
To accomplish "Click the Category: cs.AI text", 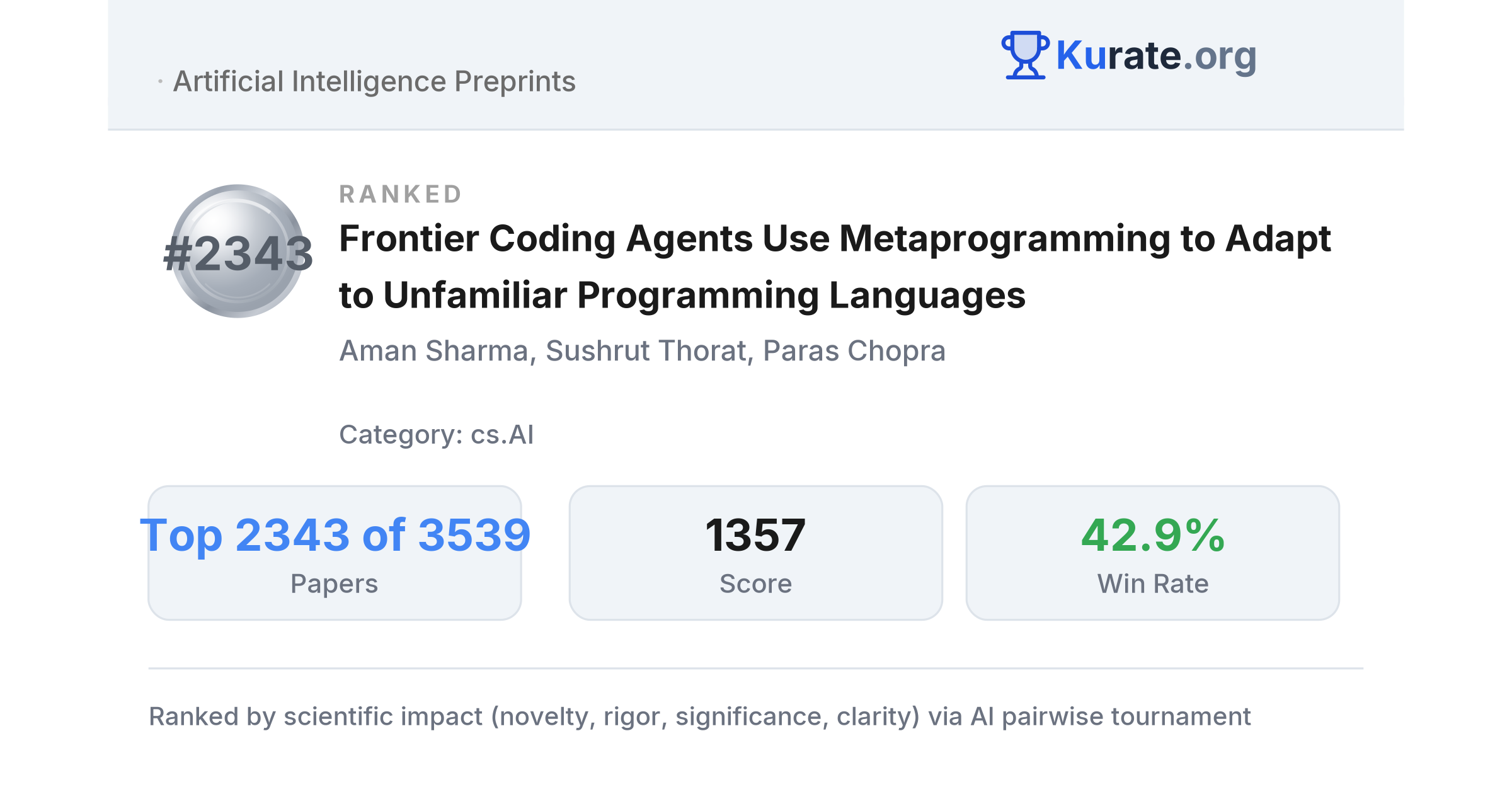I will point(436,434).
